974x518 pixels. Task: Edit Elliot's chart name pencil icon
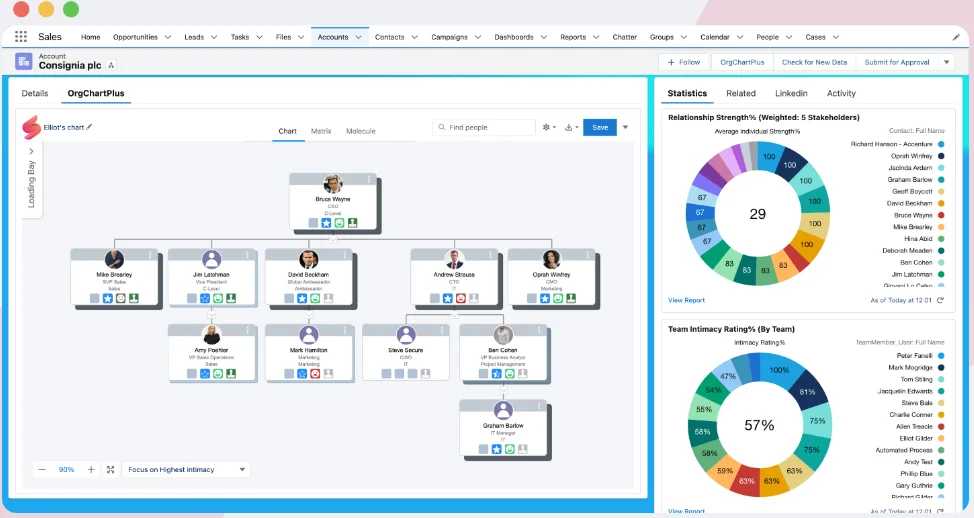coord(89,127)
